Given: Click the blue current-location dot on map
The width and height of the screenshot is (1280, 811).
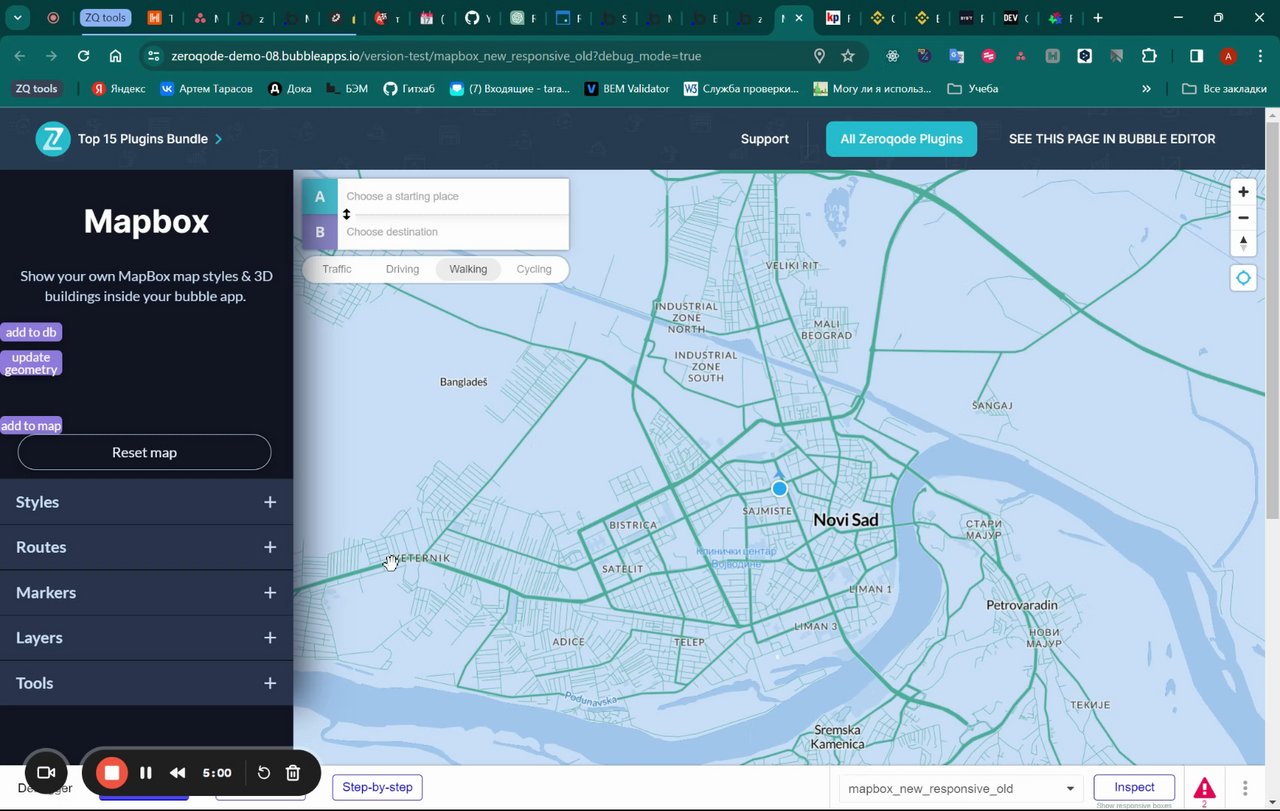Looking at the screenshot, I should (x=779, y=488).
